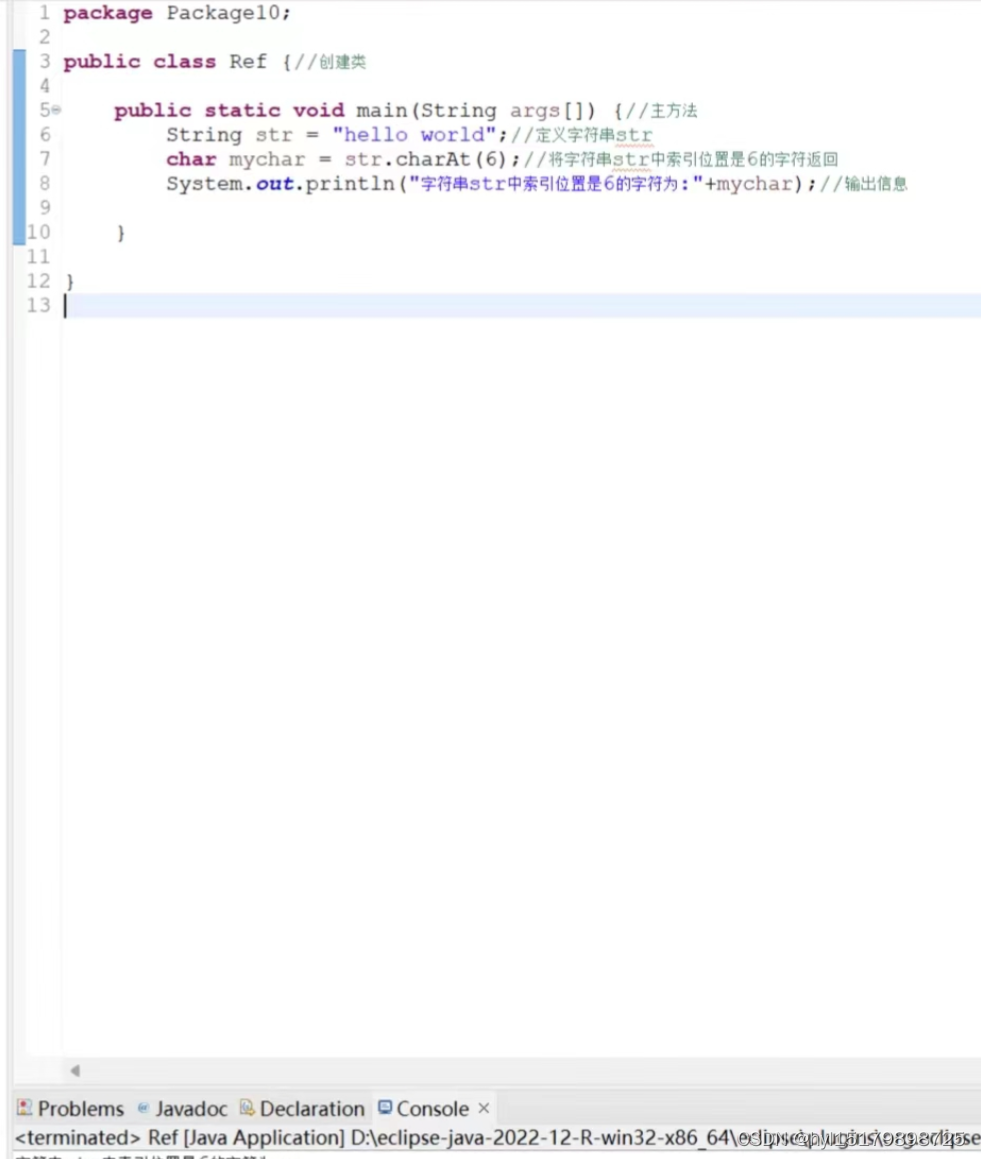Click the class name 'Ref' on line 3

248,61
